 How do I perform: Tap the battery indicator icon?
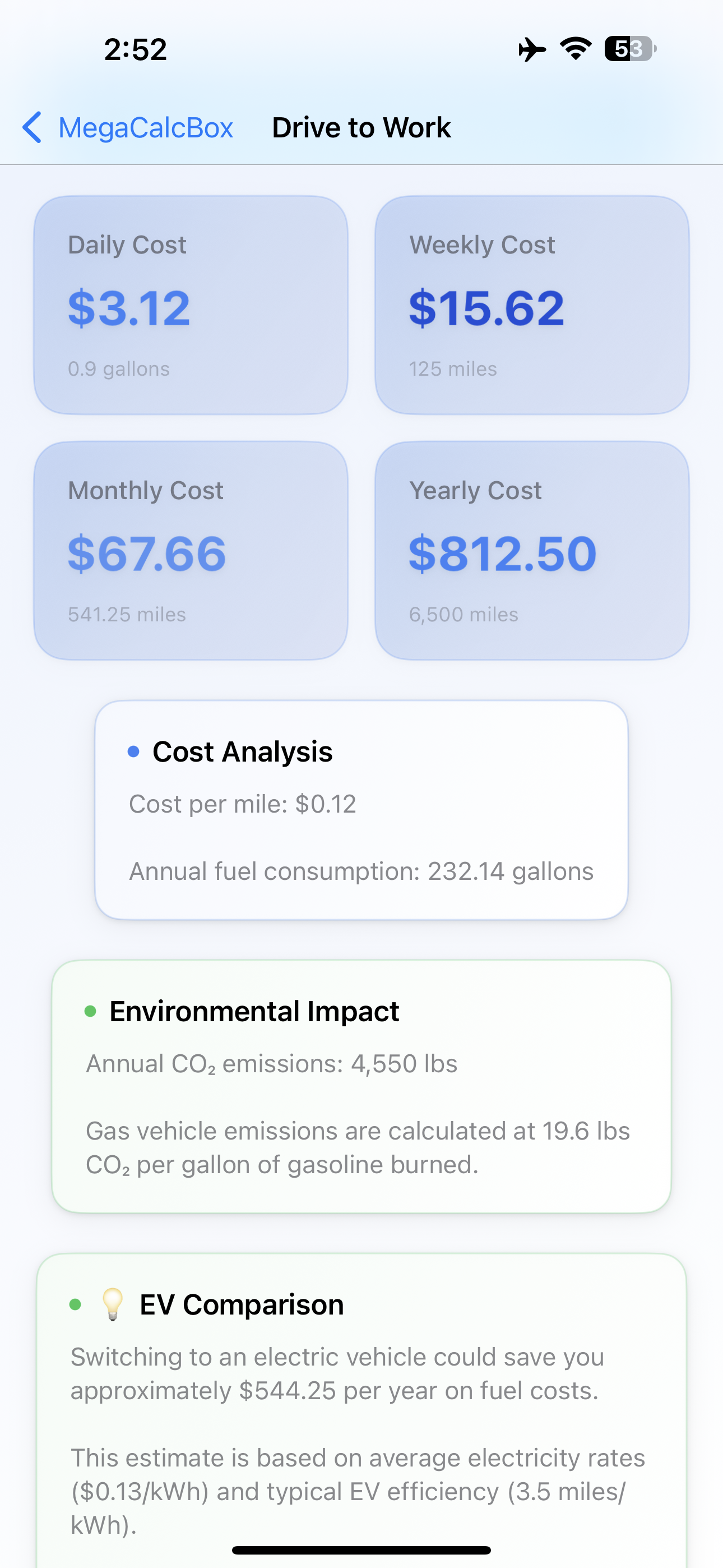coord(631,49)
